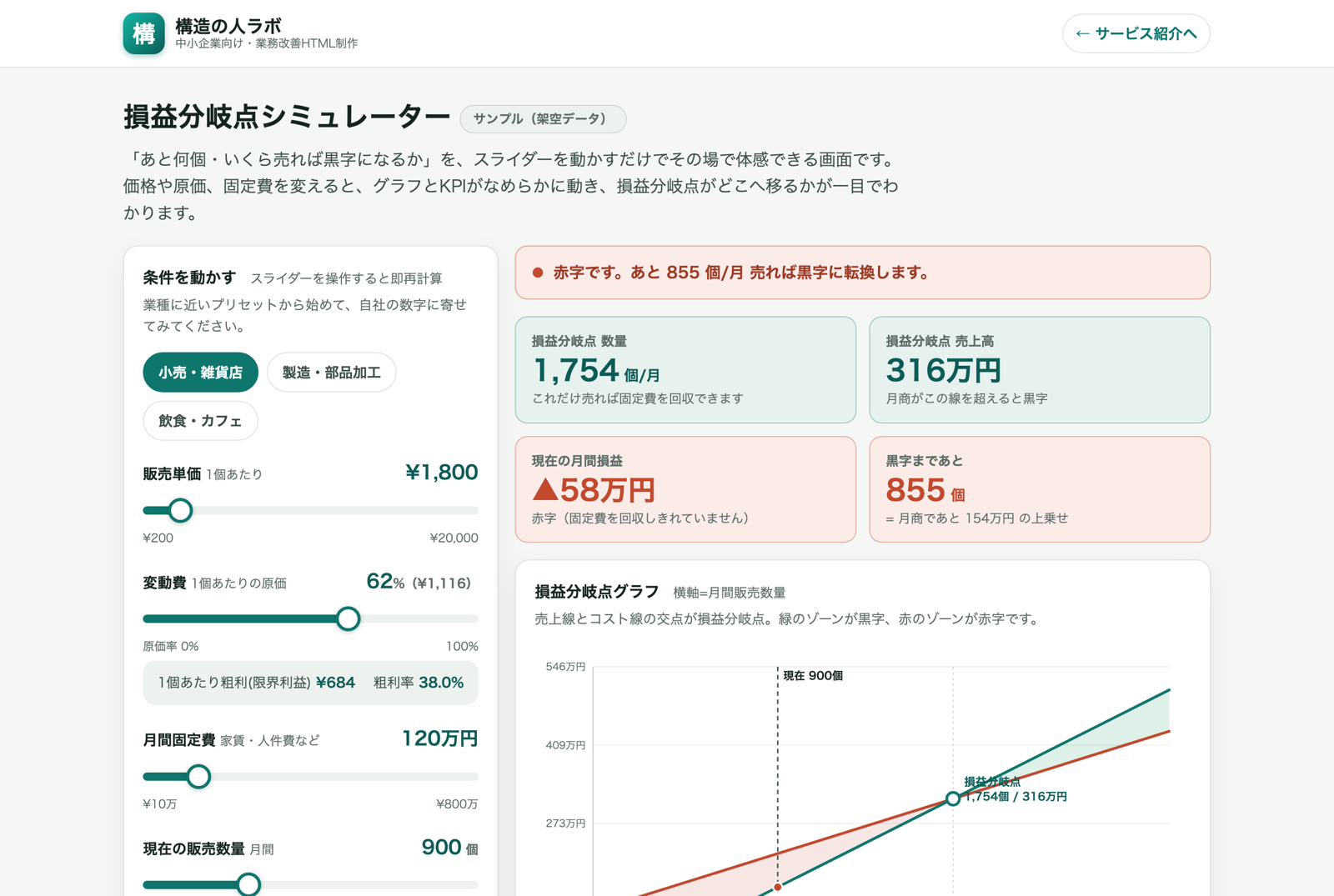The width and height of the screenshot is (1334, 896).
Task: Click the 1,754個 / 316万円 graph label
Action: pyautogui.click(x=1016, y=797)
